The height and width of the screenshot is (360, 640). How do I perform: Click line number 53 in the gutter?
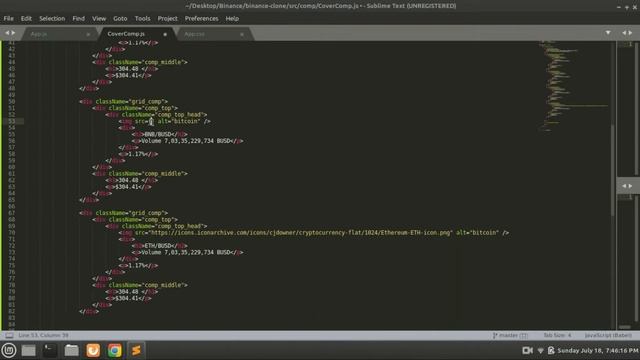(x=11, y=121)
